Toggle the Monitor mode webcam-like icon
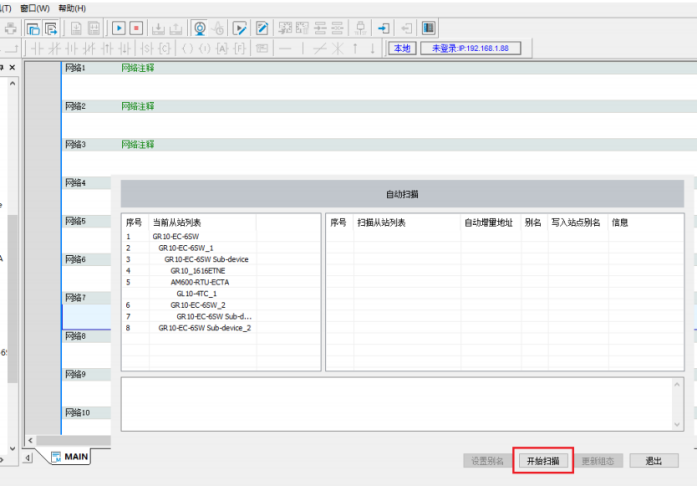Screen dimensions: 698x486 click(x=200, y=28)
